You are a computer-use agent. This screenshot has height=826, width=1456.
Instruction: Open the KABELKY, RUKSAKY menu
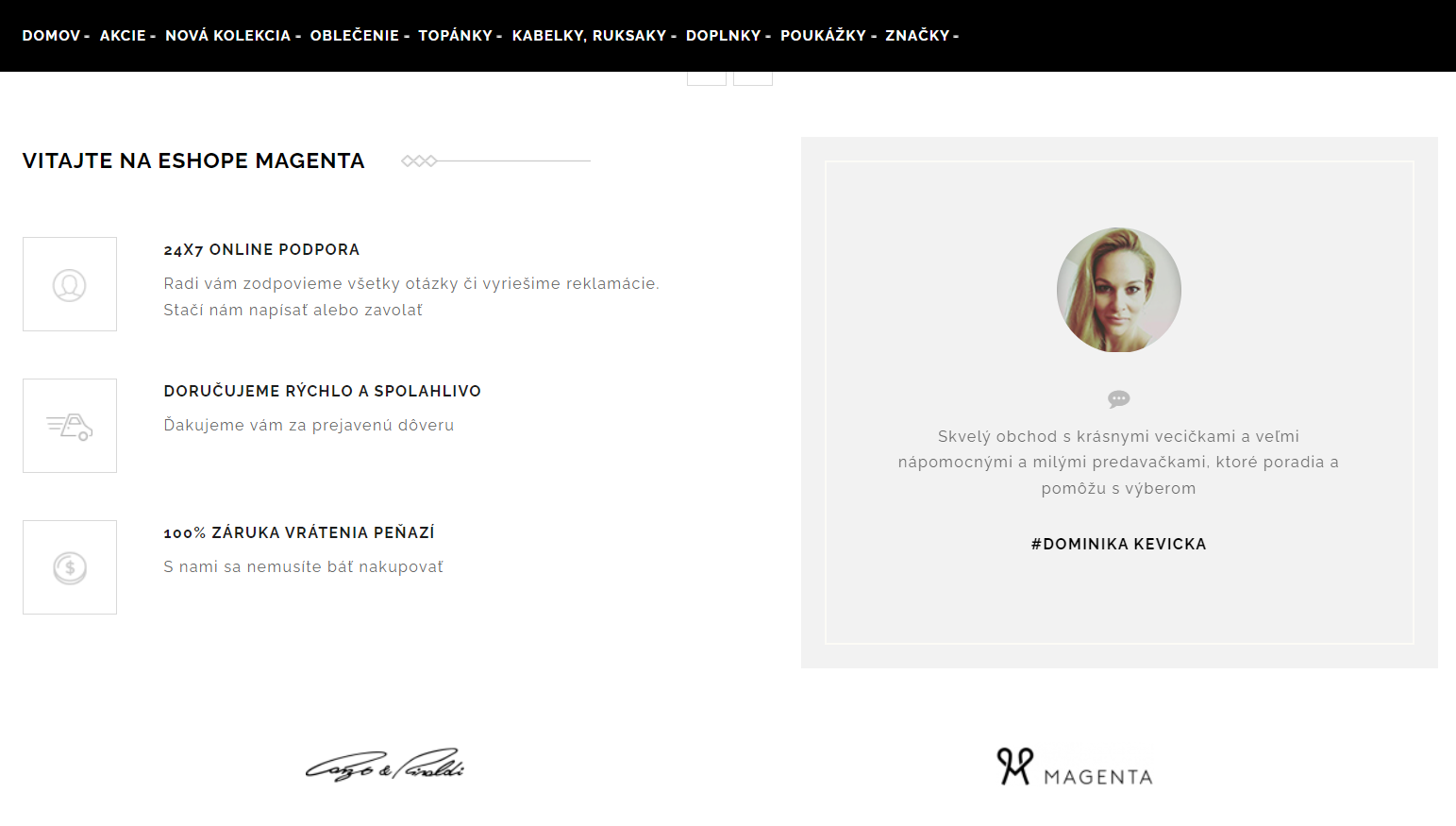594,36
